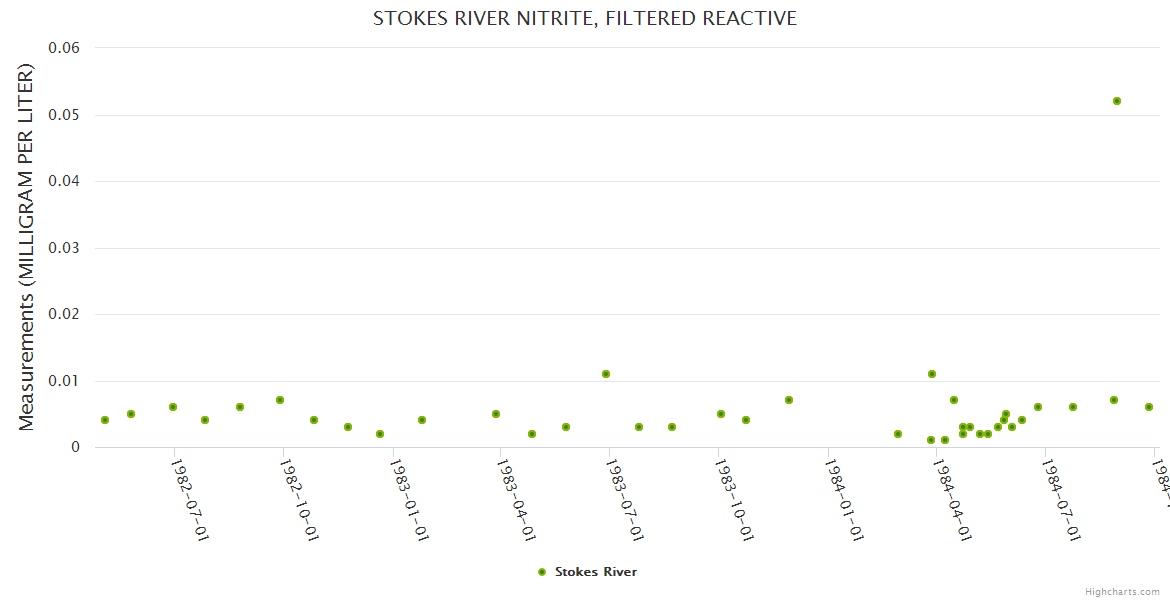Viewport: 1170px width, 600px height.
Task: Click the green Stokes River legend marker
Action: coord(542,572)
